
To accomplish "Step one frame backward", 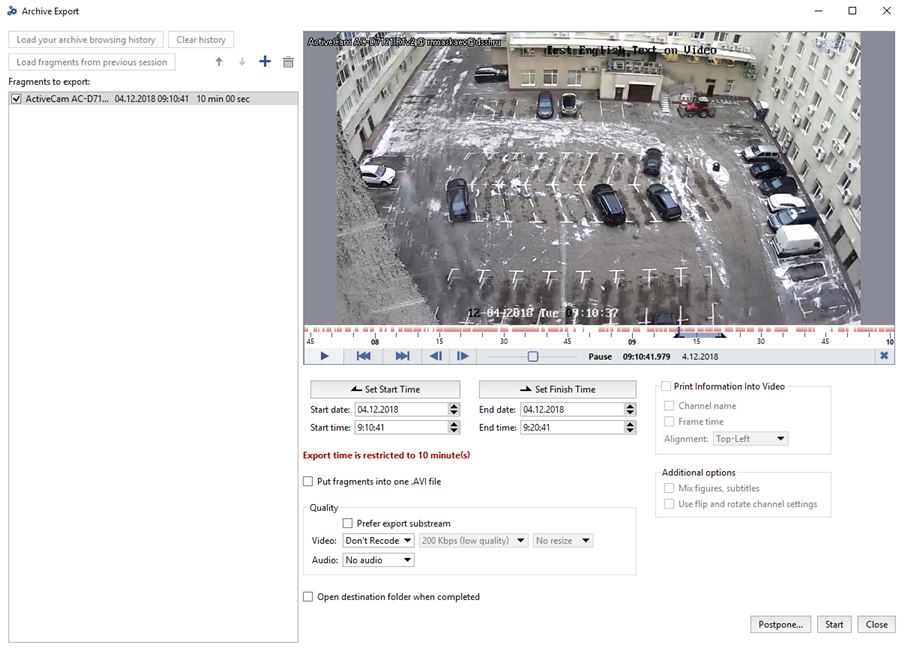I will coord(436,356).
